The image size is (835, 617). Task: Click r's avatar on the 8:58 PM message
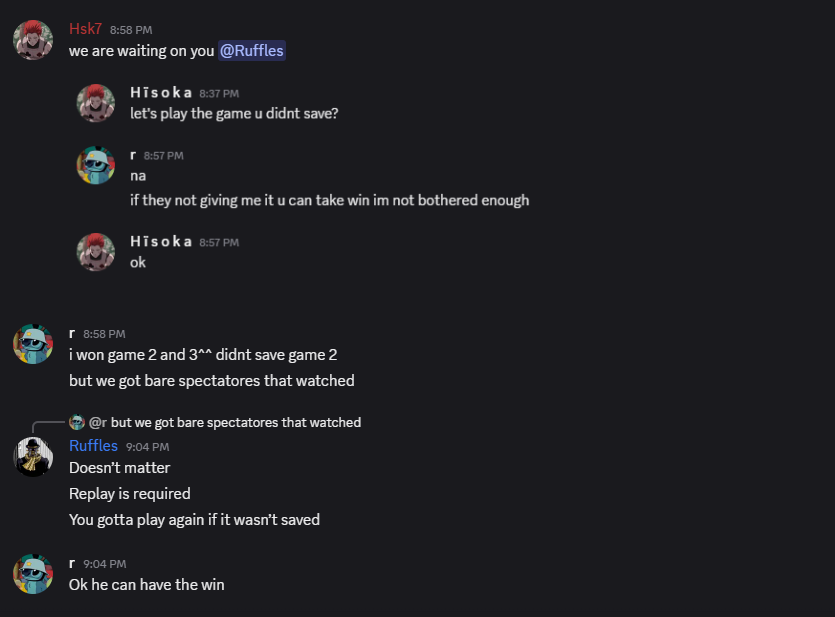pos(33,343)
